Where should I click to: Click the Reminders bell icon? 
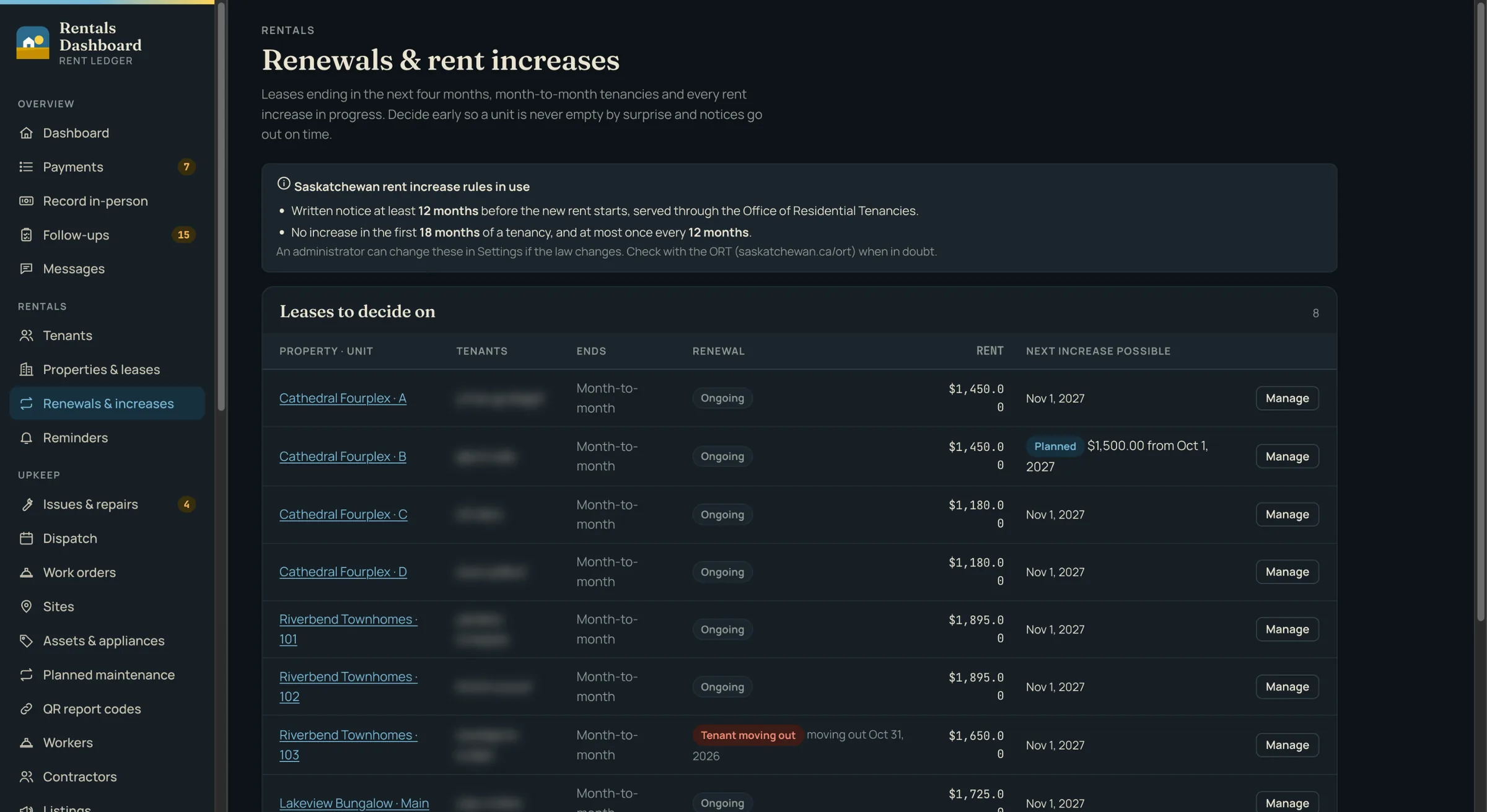point(26,437)
